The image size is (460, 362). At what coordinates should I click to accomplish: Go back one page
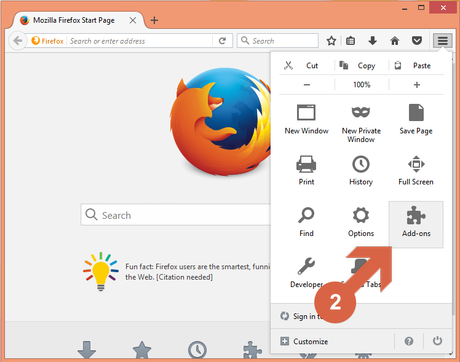17,41
